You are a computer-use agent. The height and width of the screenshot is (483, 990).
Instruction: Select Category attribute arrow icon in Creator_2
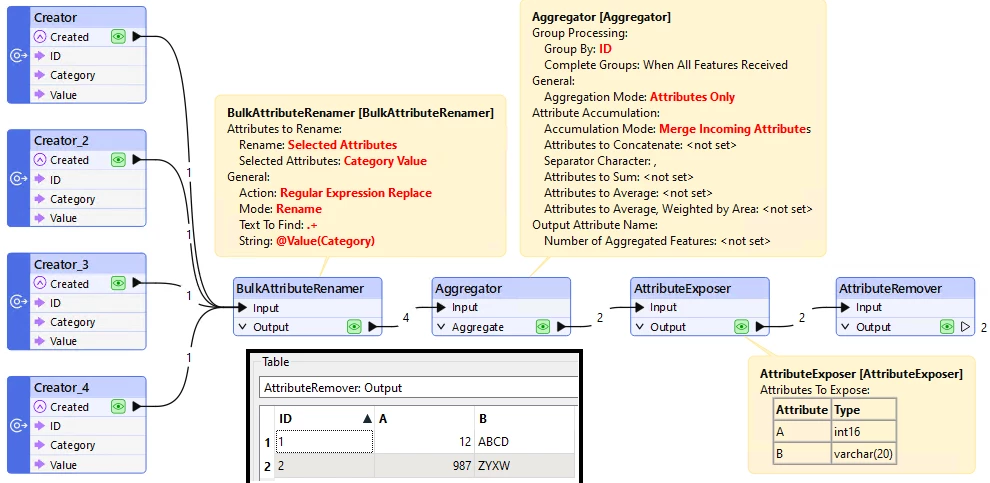[40, 199]
